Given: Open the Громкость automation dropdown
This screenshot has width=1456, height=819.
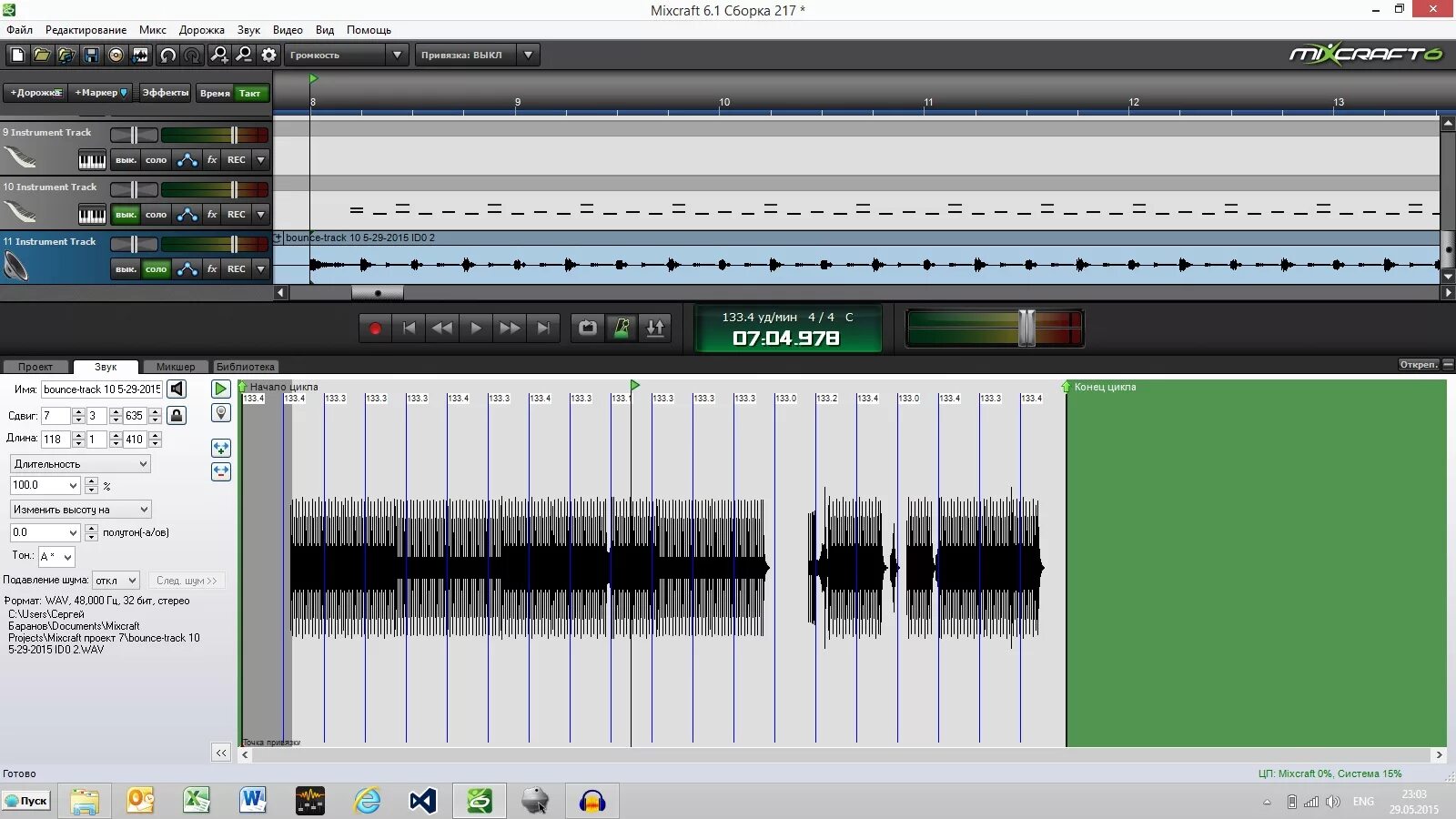Looking at the screenshot, I should click(347, 56).
